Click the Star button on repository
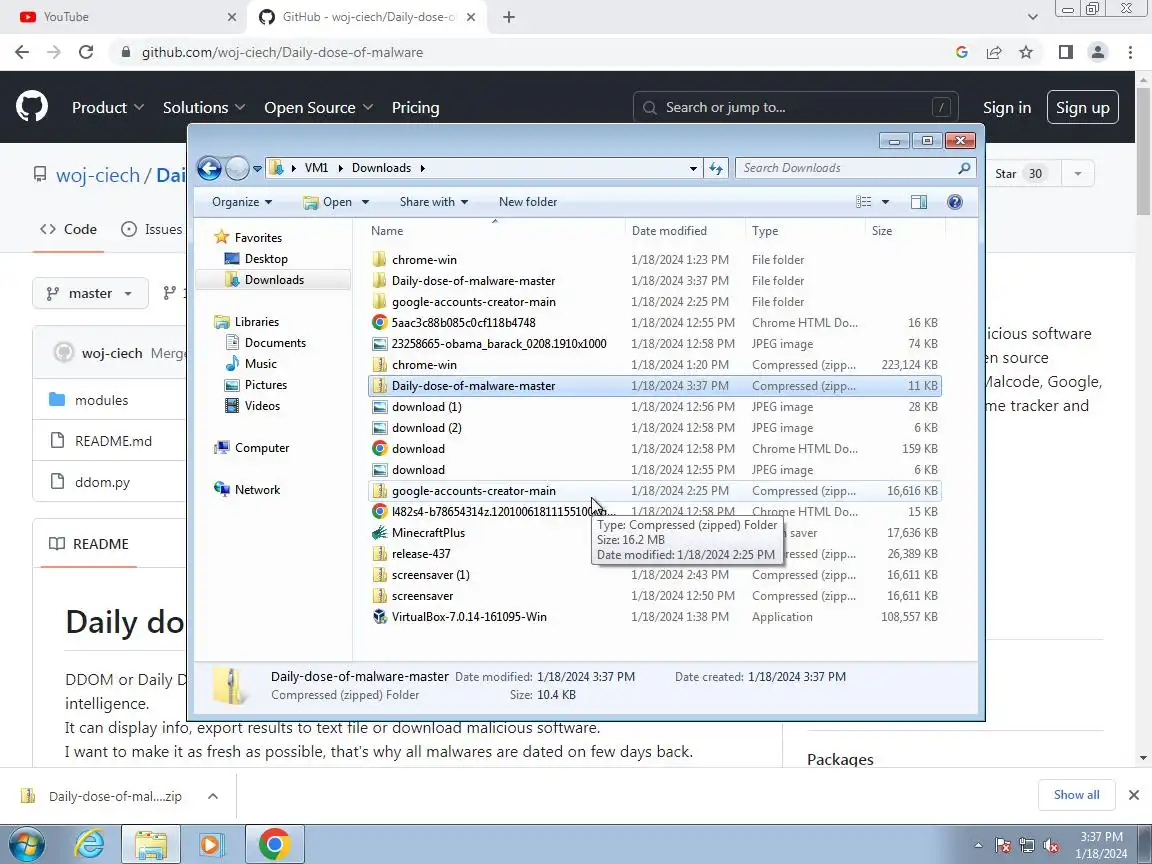 (1020, 174)
